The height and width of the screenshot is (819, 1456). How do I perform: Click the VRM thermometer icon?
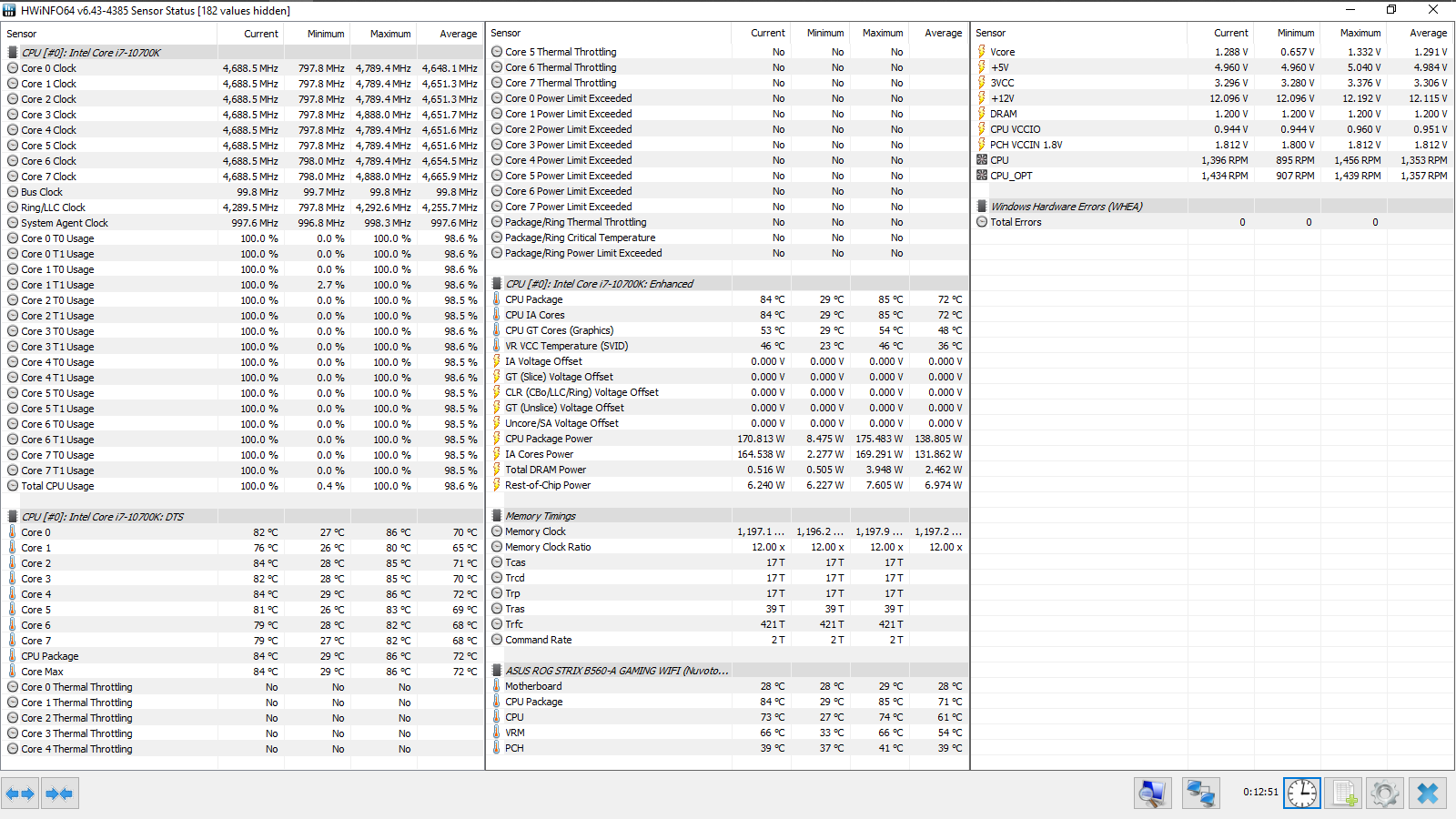pyautogui.click(x=497, y=733)
